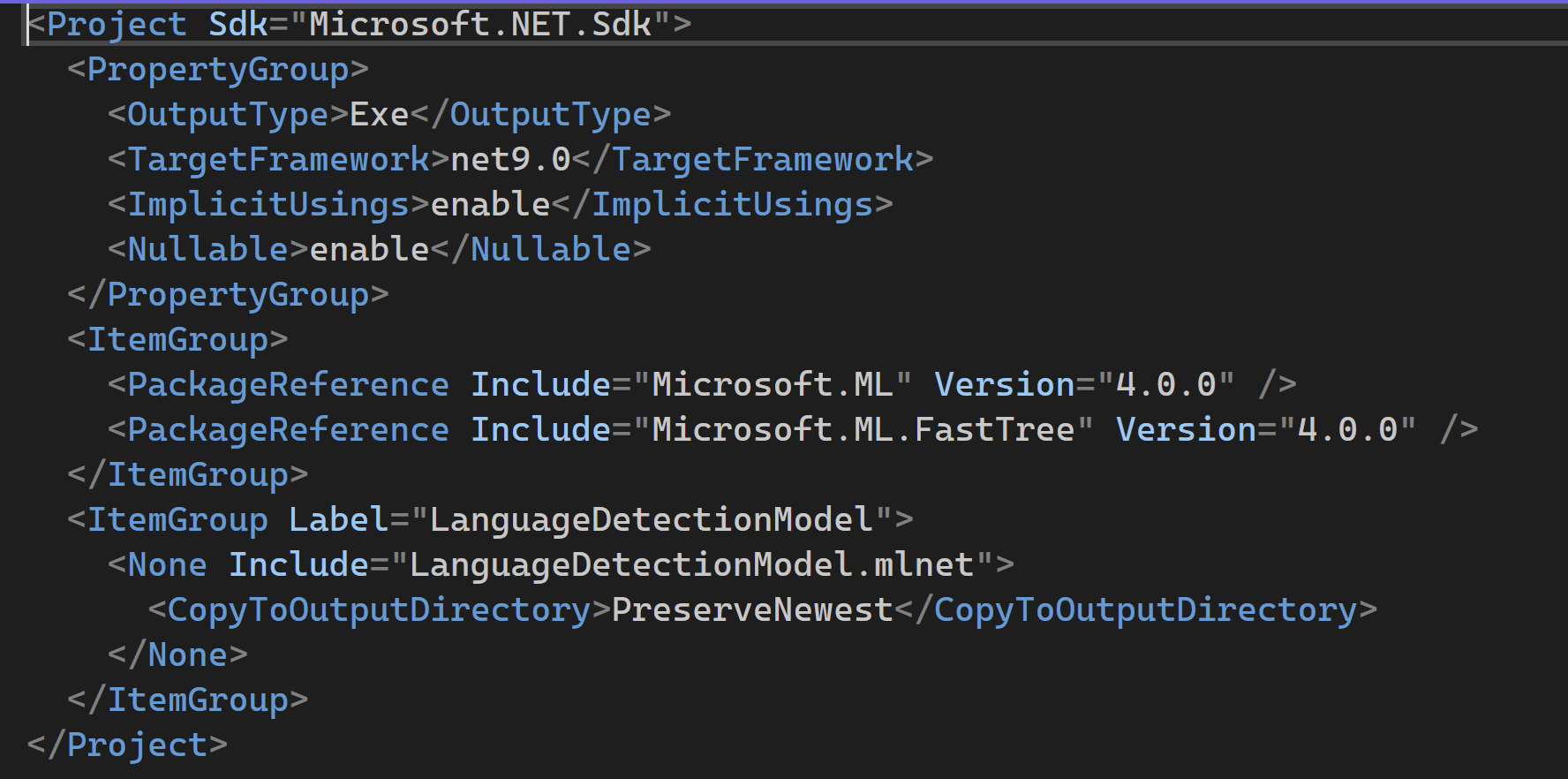Screen dimensions: 1568x779
Task: Click the opening TargetFramework tag
Action: point(279,159)
